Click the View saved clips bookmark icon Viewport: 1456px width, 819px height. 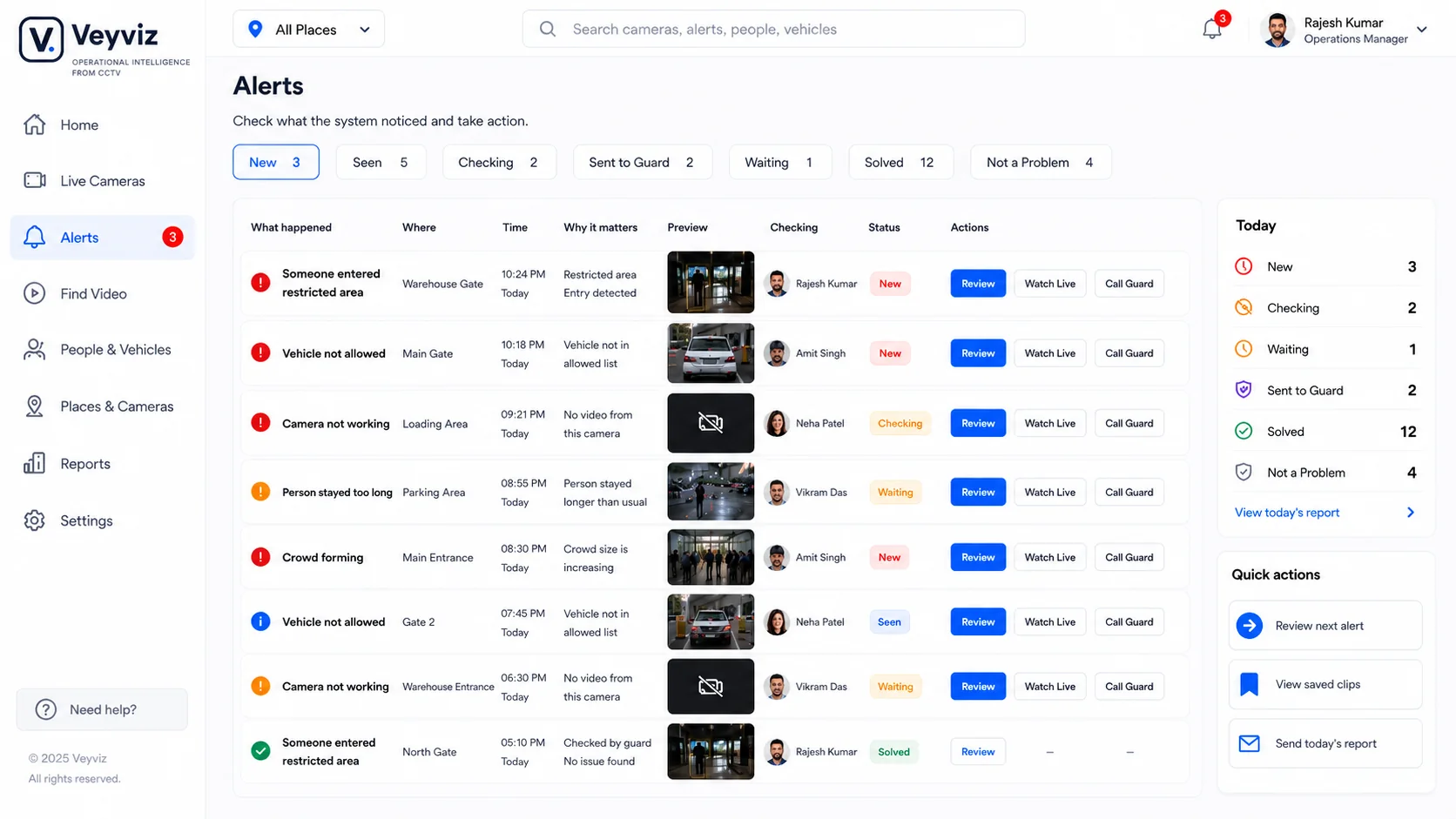click(x=1250, y=684)
